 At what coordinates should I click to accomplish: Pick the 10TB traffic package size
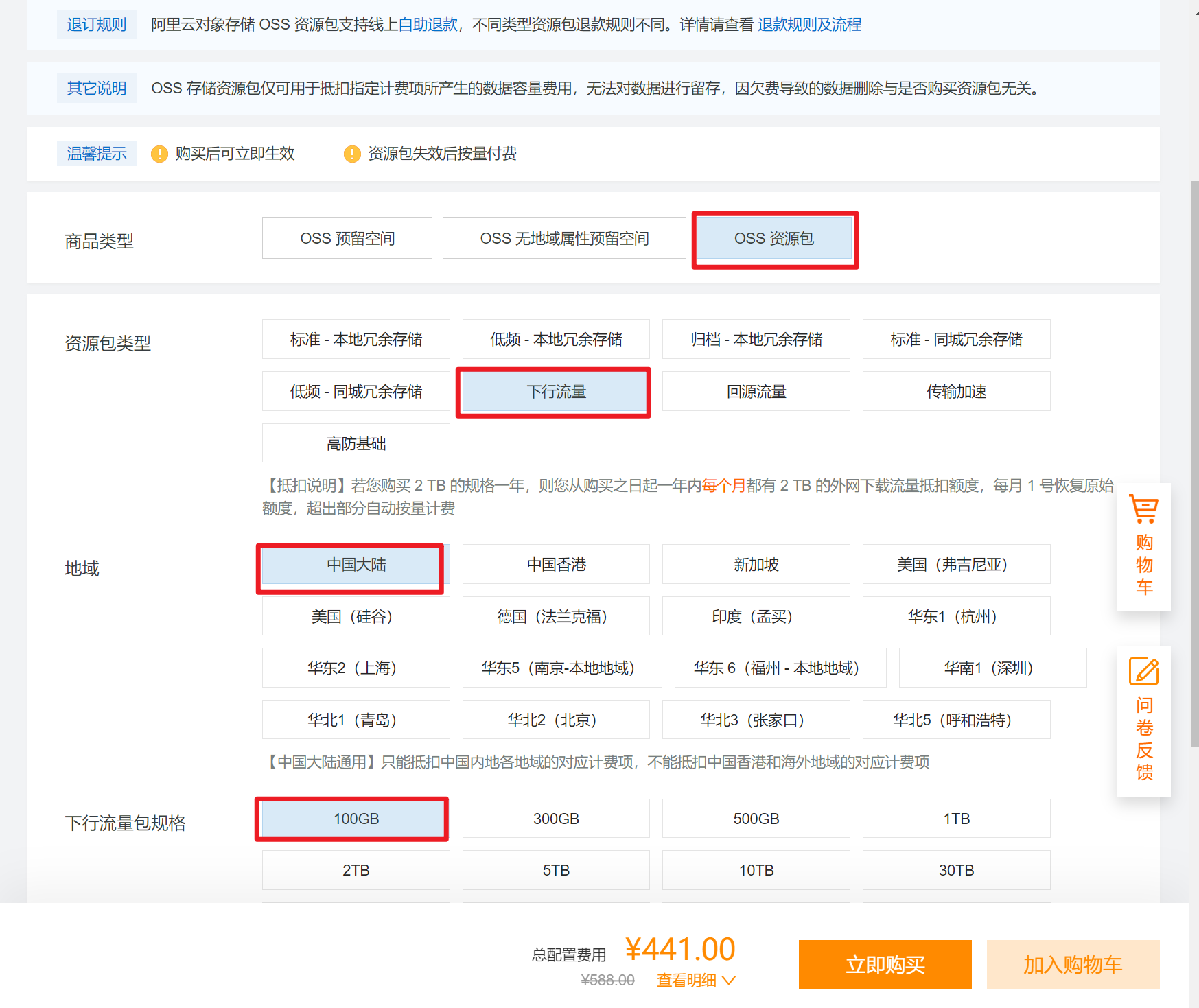[756, 870]
